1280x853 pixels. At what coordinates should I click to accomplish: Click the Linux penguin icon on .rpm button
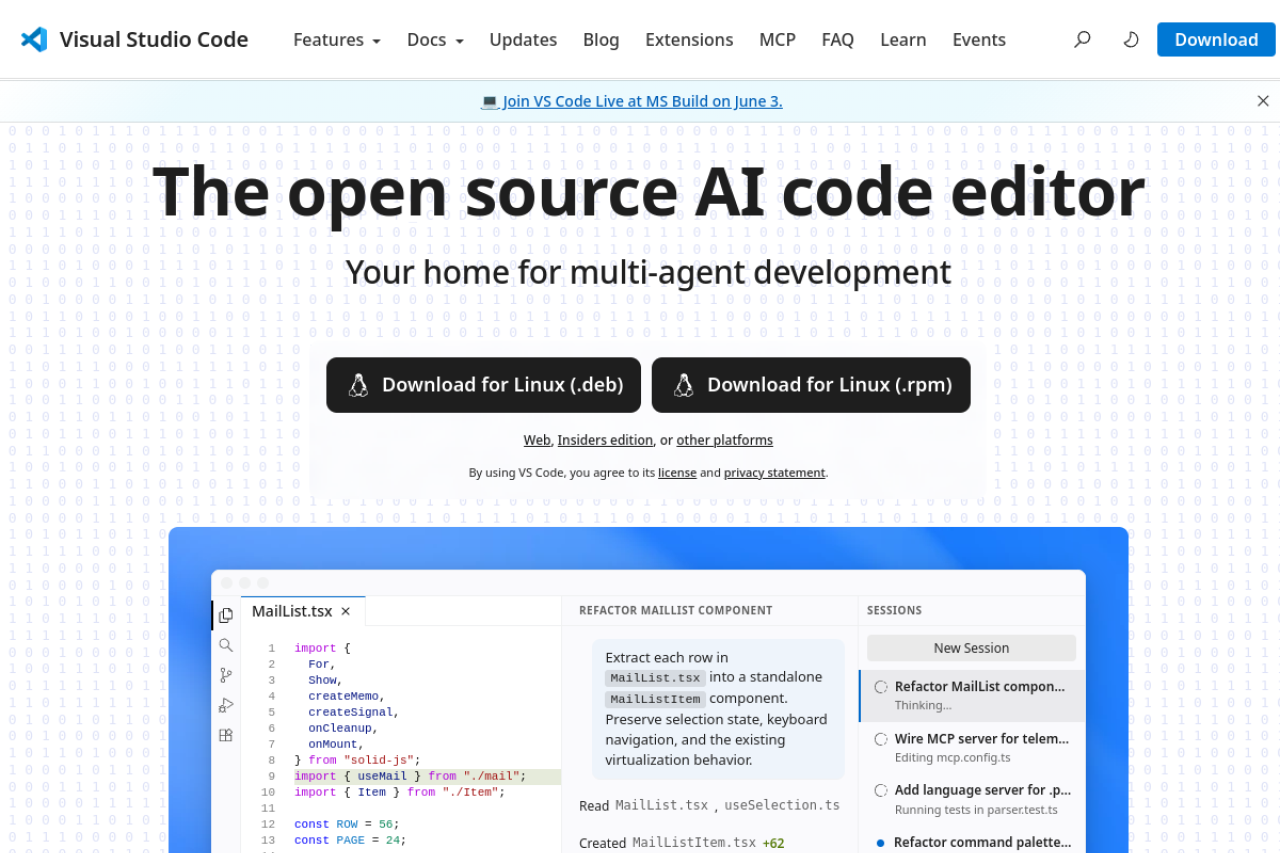pos(684,385)
